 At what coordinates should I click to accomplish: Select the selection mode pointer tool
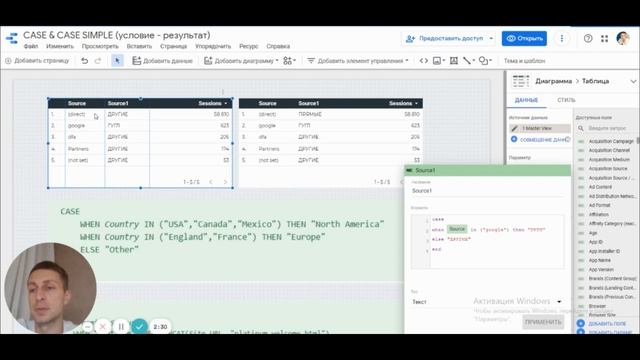coord(117,61)
